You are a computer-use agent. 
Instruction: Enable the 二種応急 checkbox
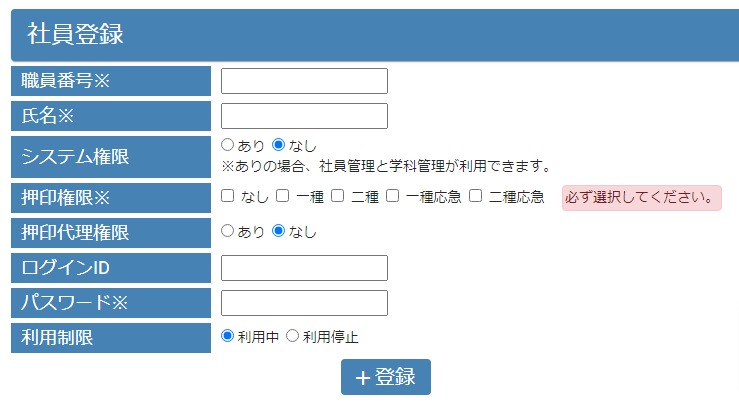(476, 196)
